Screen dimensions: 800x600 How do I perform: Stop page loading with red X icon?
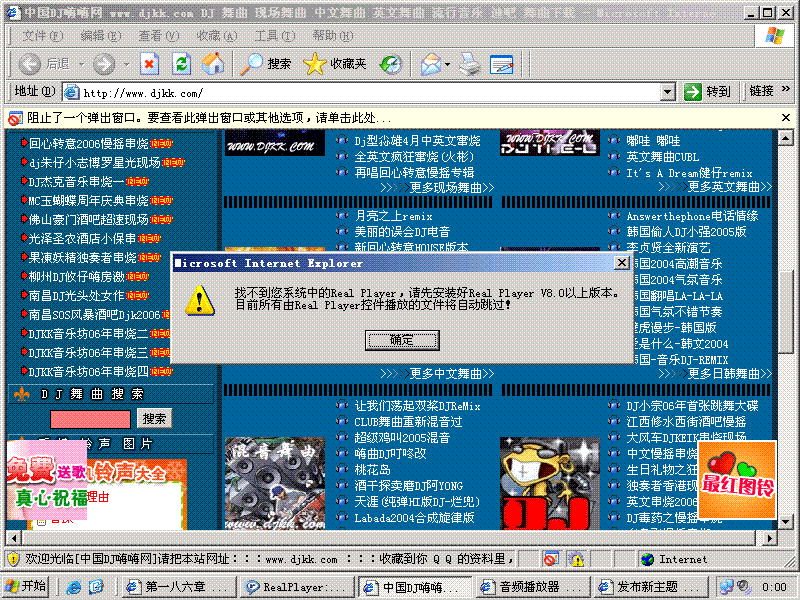point(149,64)
